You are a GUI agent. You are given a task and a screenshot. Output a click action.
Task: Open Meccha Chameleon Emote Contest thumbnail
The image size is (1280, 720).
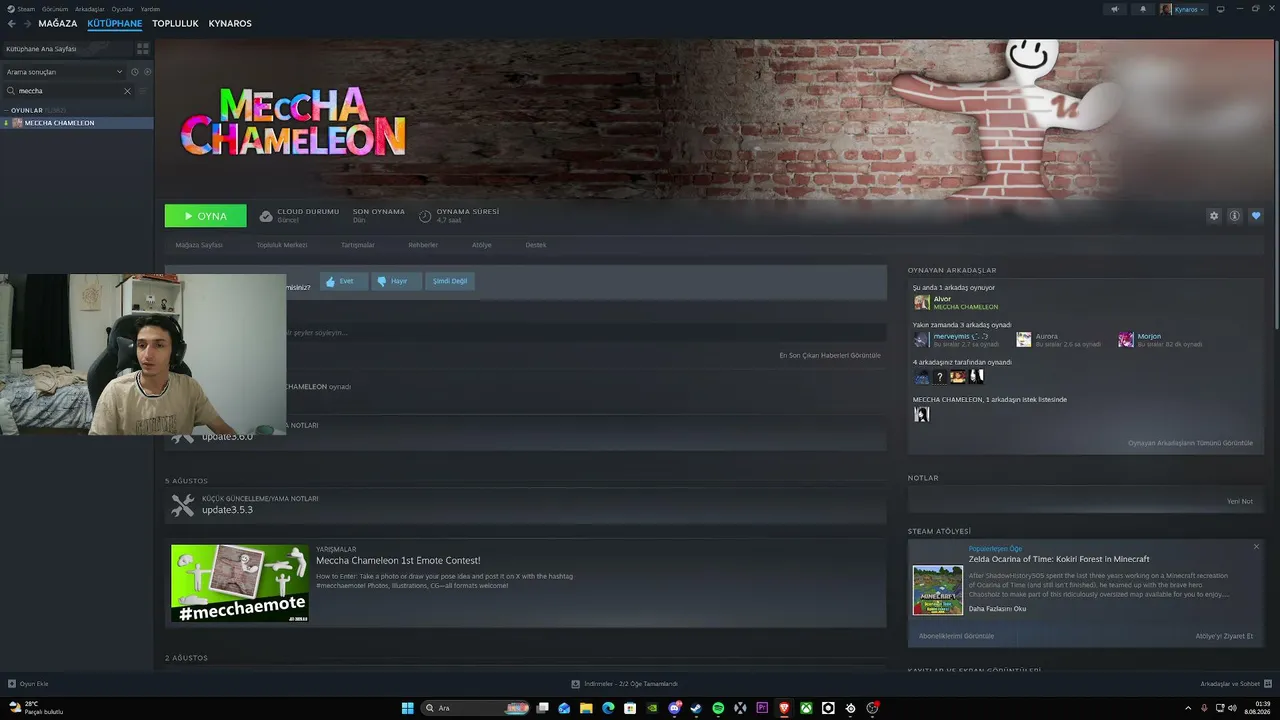(x=240, y=583)
